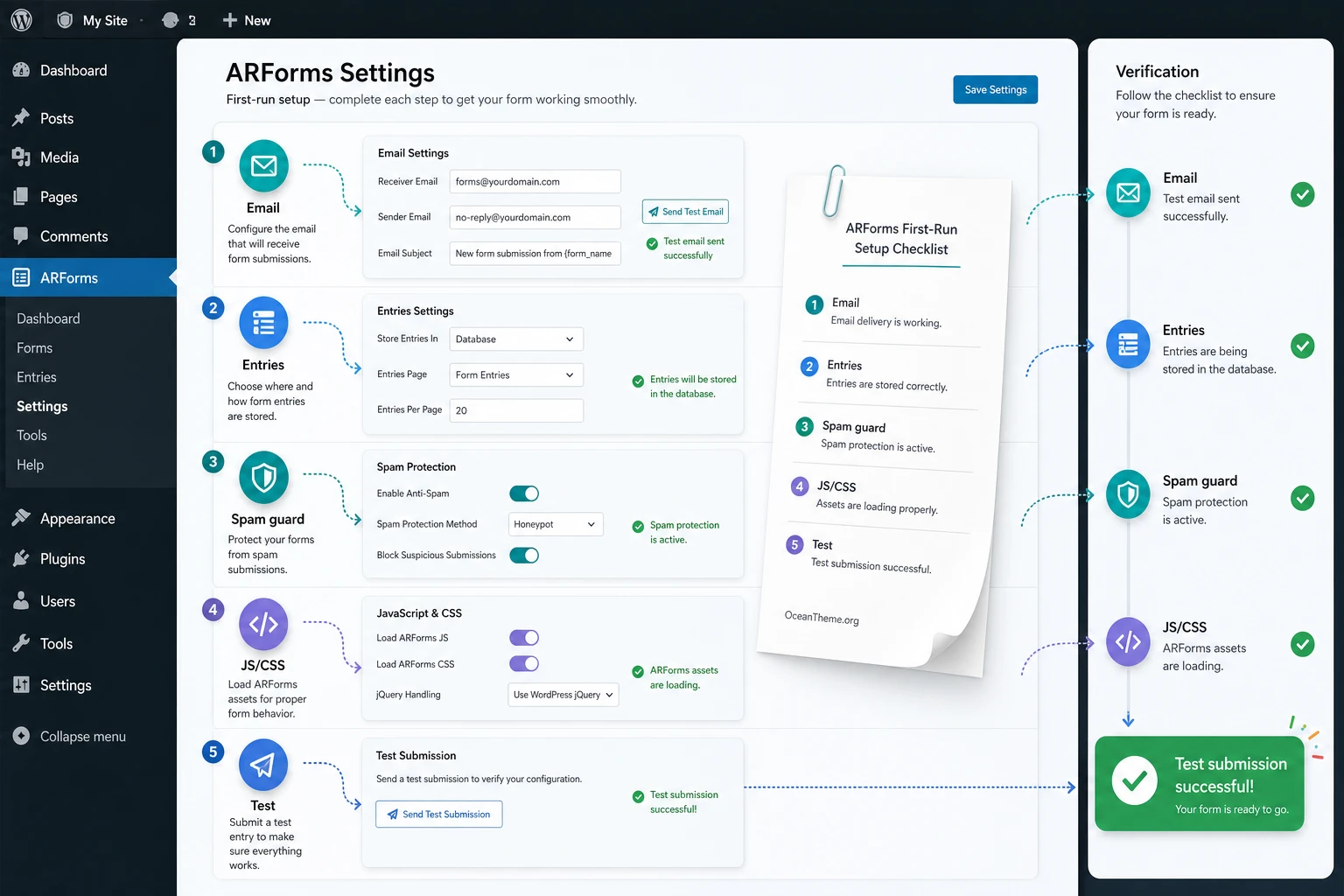The image size is (1344, 896).
Task: Click the Sender Email input field
Action: coord(535,217)
